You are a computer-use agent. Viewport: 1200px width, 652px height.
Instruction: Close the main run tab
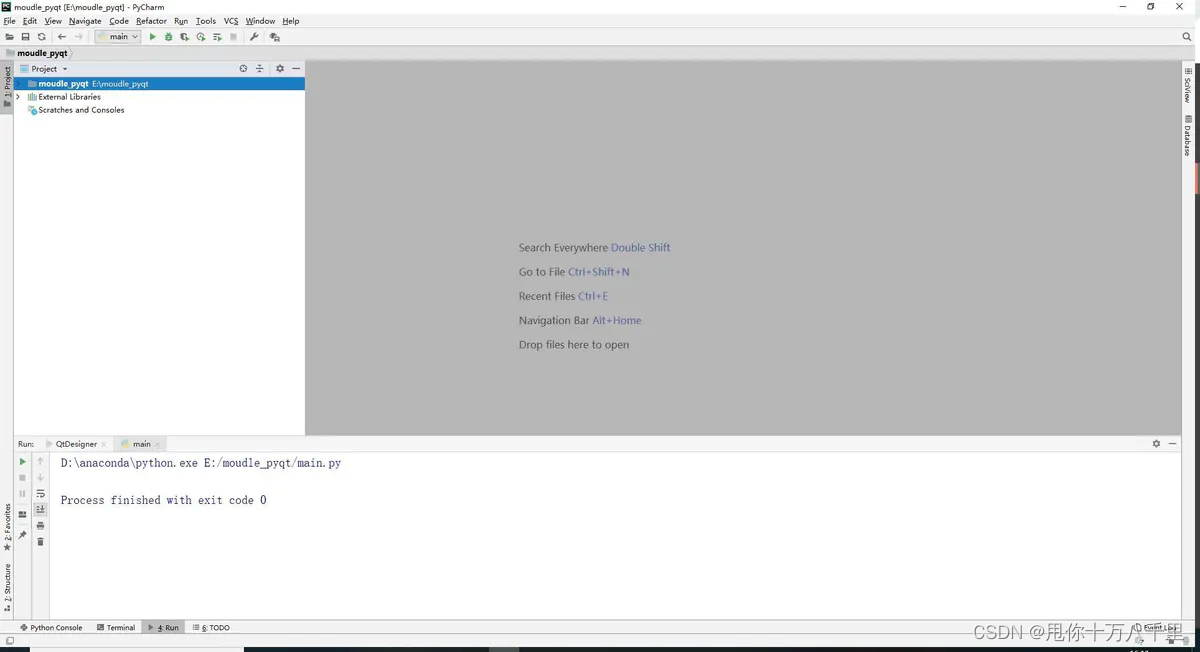click(158, 444)
